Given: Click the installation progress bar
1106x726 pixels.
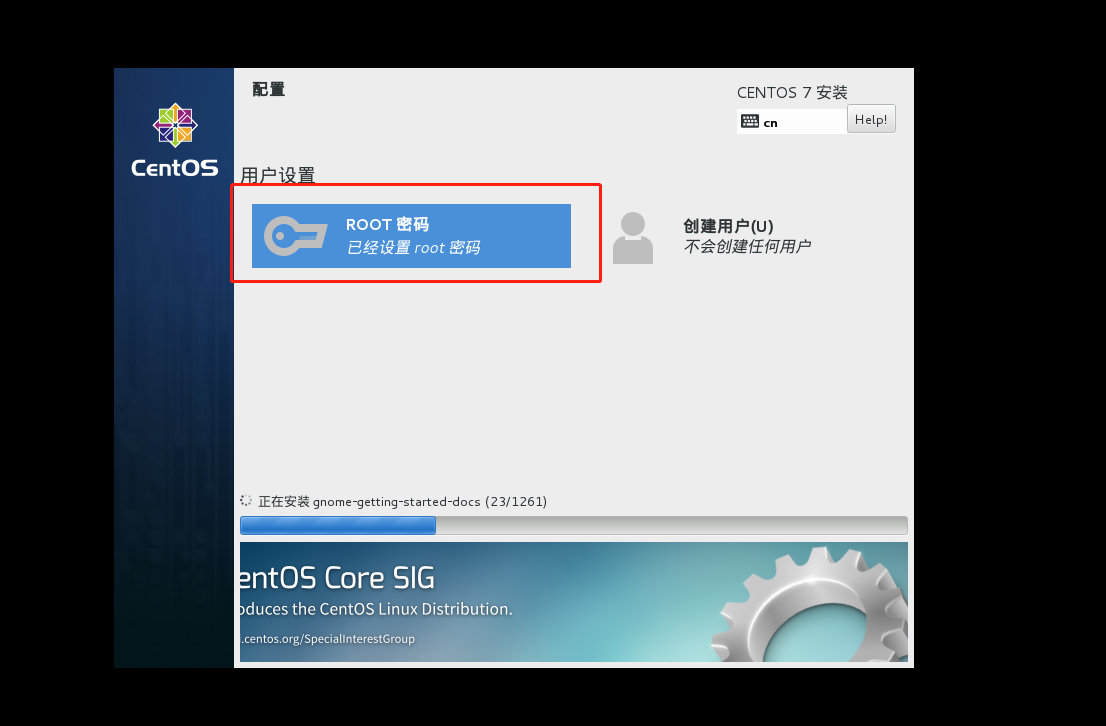Looking at the screenshot, I should pos(573,525).
